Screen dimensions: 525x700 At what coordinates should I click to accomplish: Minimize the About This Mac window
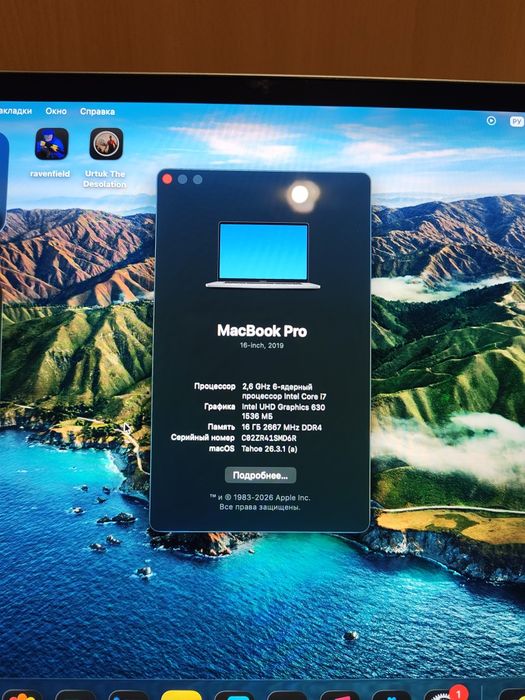tap(182, 179)
